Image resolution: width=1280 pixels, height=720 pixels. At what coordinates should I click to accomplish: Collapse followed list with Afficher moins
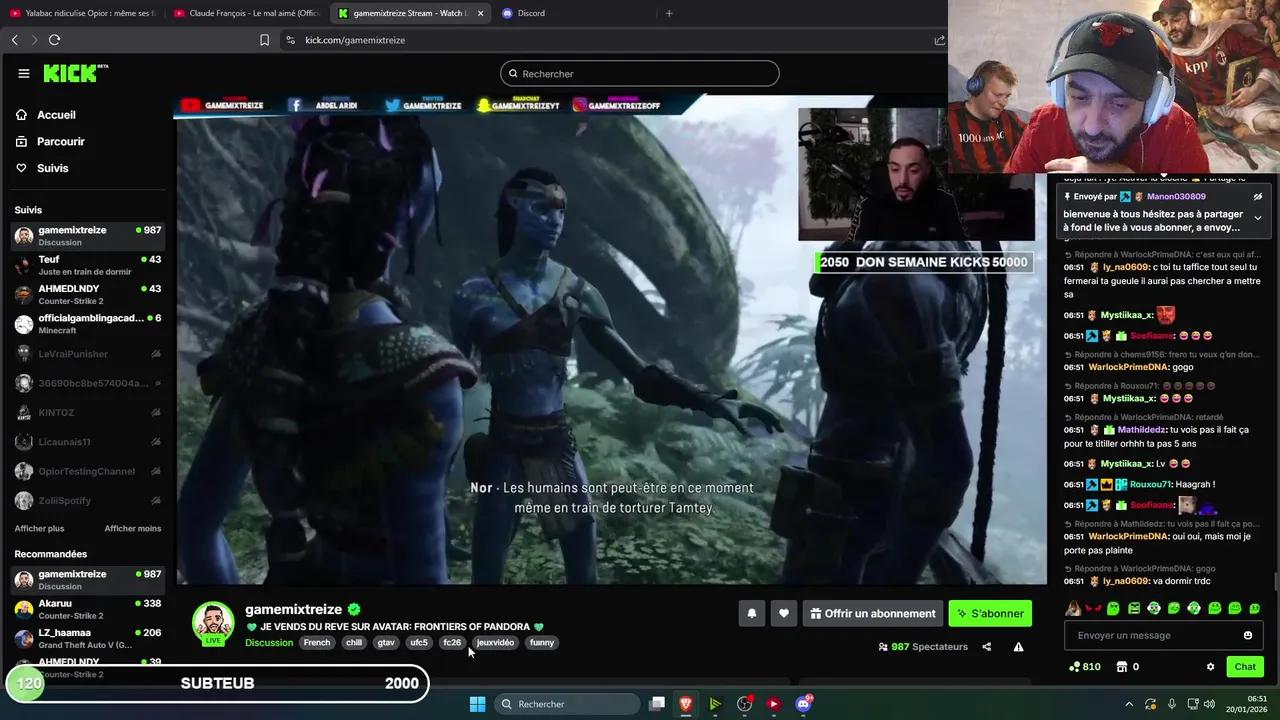tap(132, 528)
